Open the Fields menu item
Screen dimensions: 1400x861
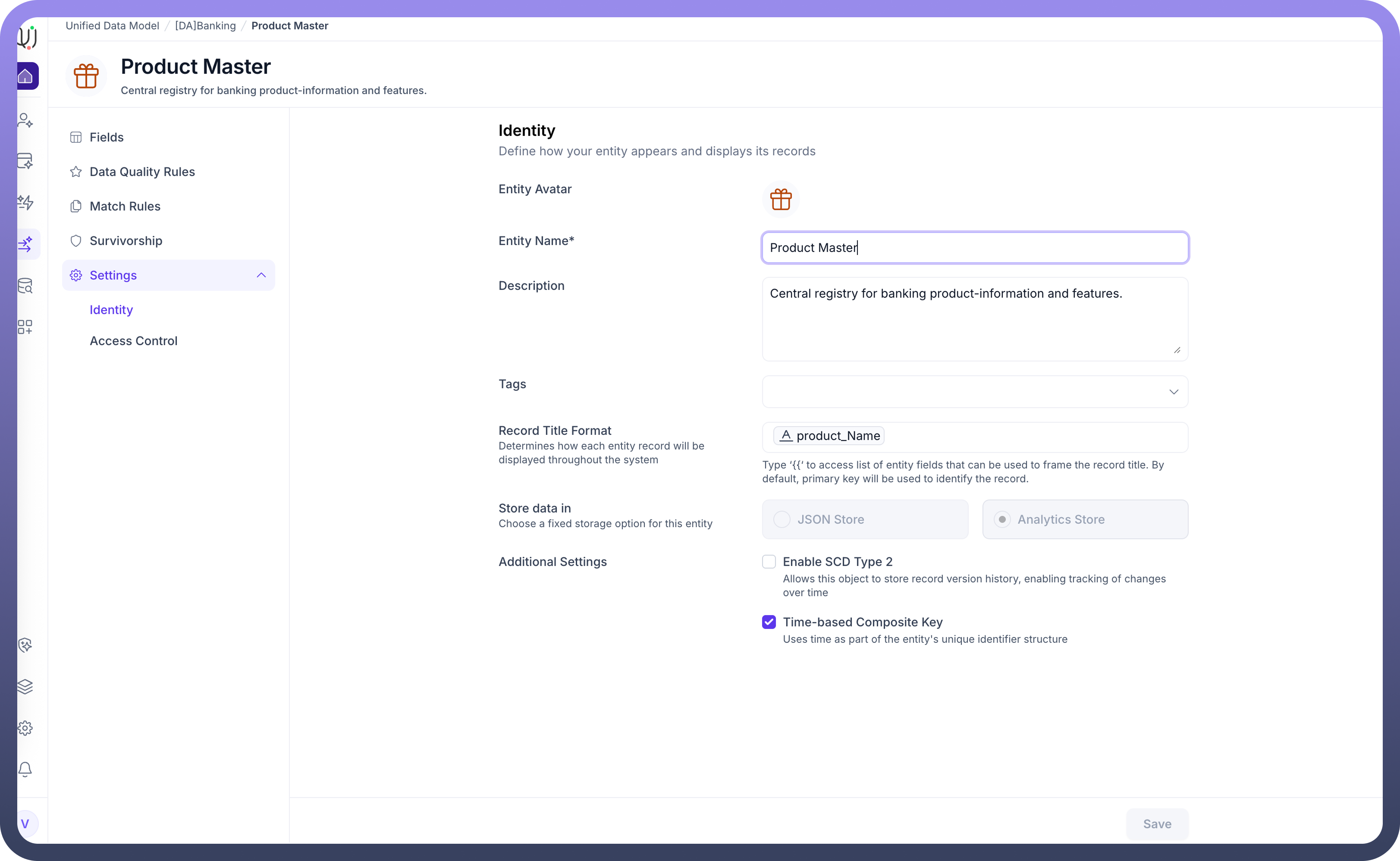[107, 137]
